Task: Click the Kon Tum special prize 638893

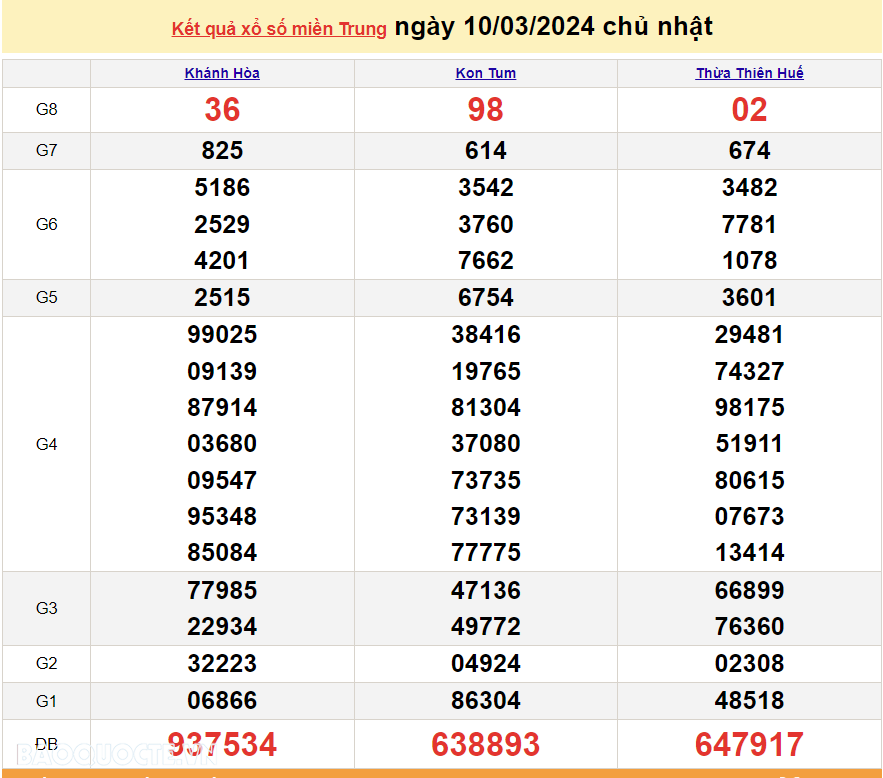Action: (x=486, y=744)
